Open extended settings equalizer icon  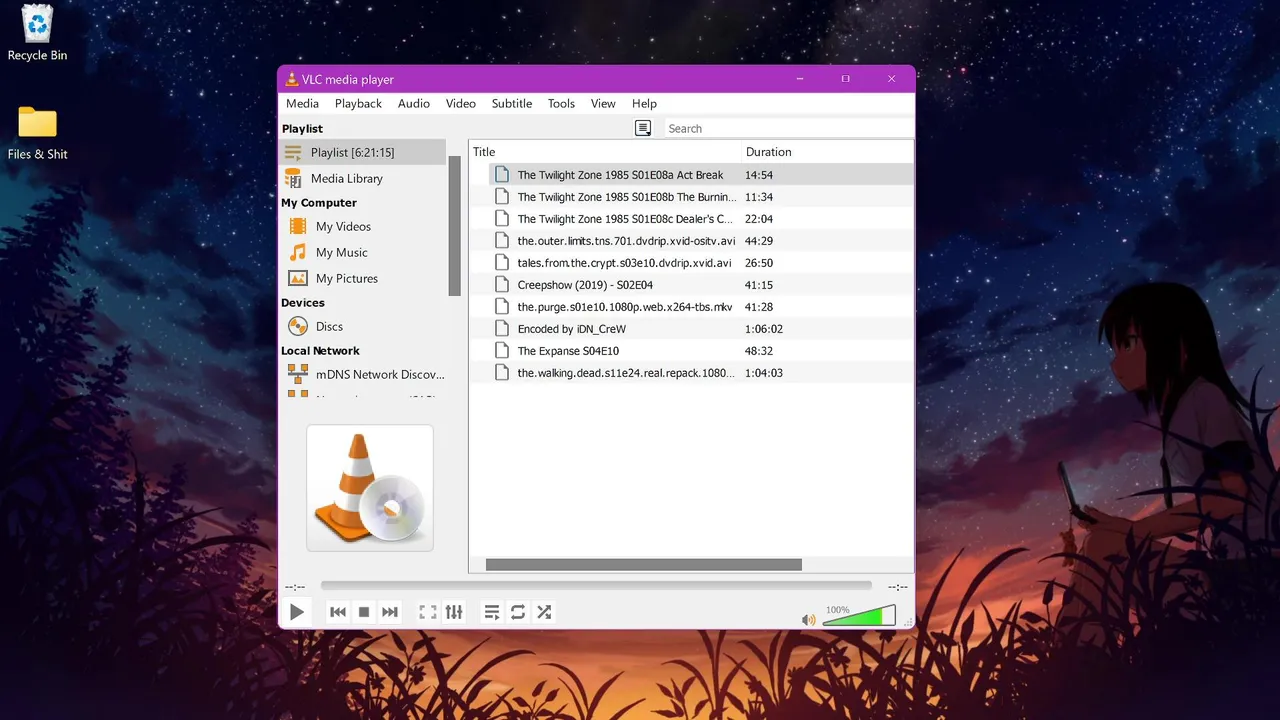[454, 612]
